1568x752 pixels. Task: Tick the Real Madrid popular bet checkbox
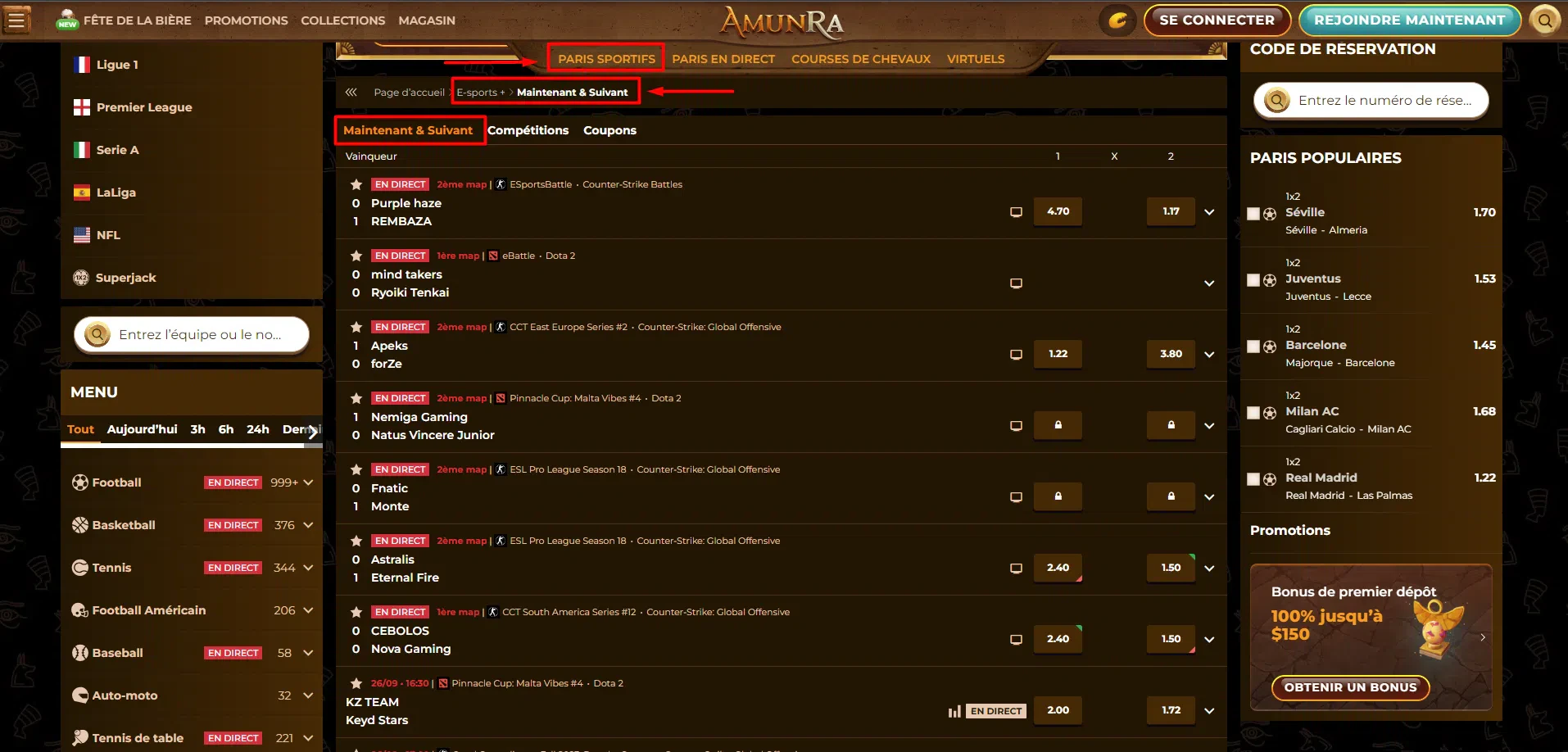point(1253,479)
